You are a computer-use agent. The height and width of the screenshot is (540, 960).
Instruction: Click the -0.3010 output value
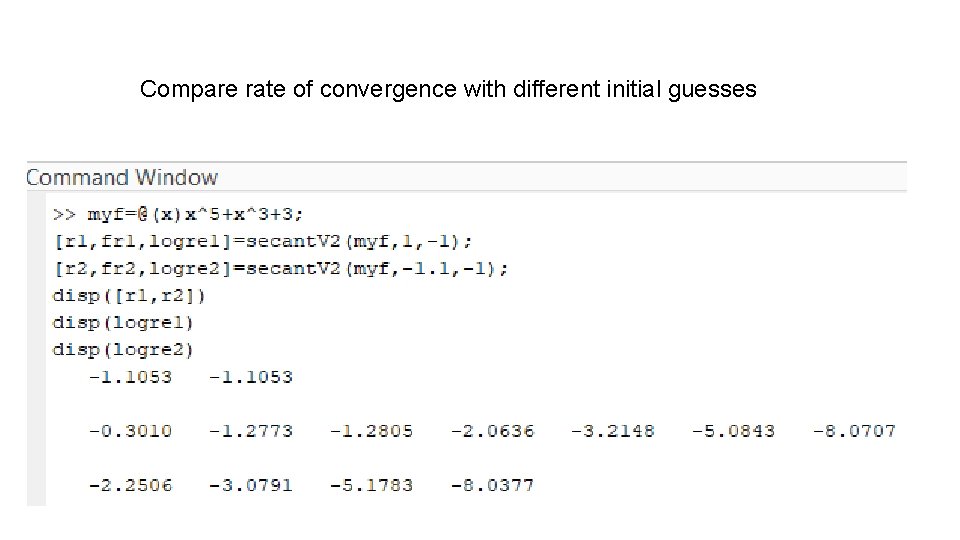[130, 431]
